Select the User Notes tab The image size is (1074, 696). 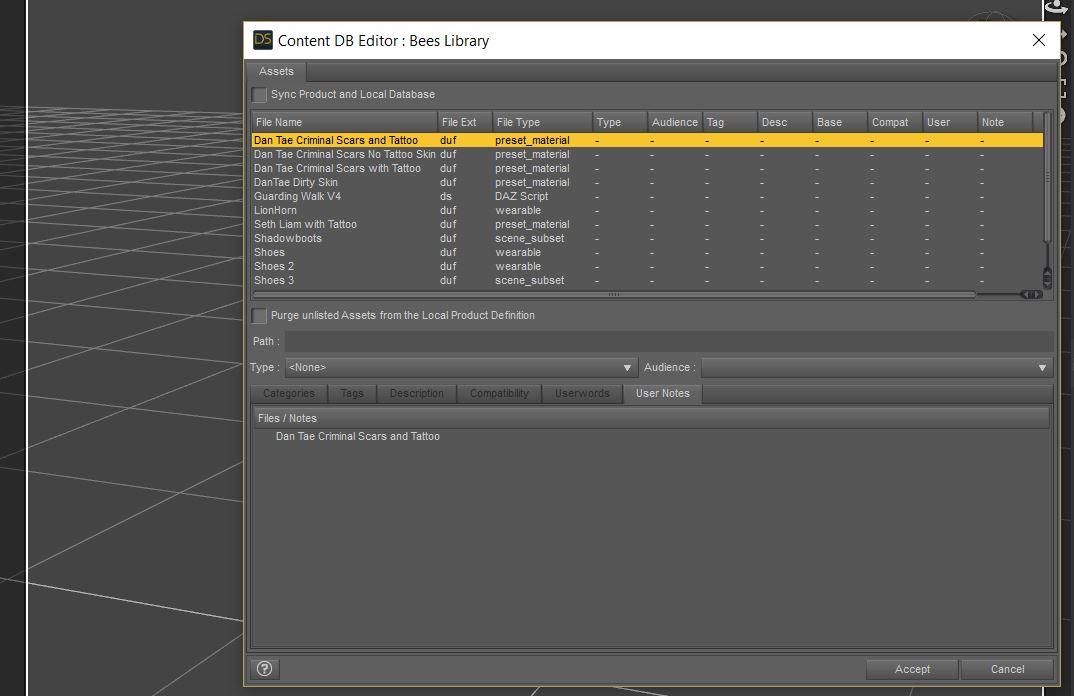tap(662, 393)
